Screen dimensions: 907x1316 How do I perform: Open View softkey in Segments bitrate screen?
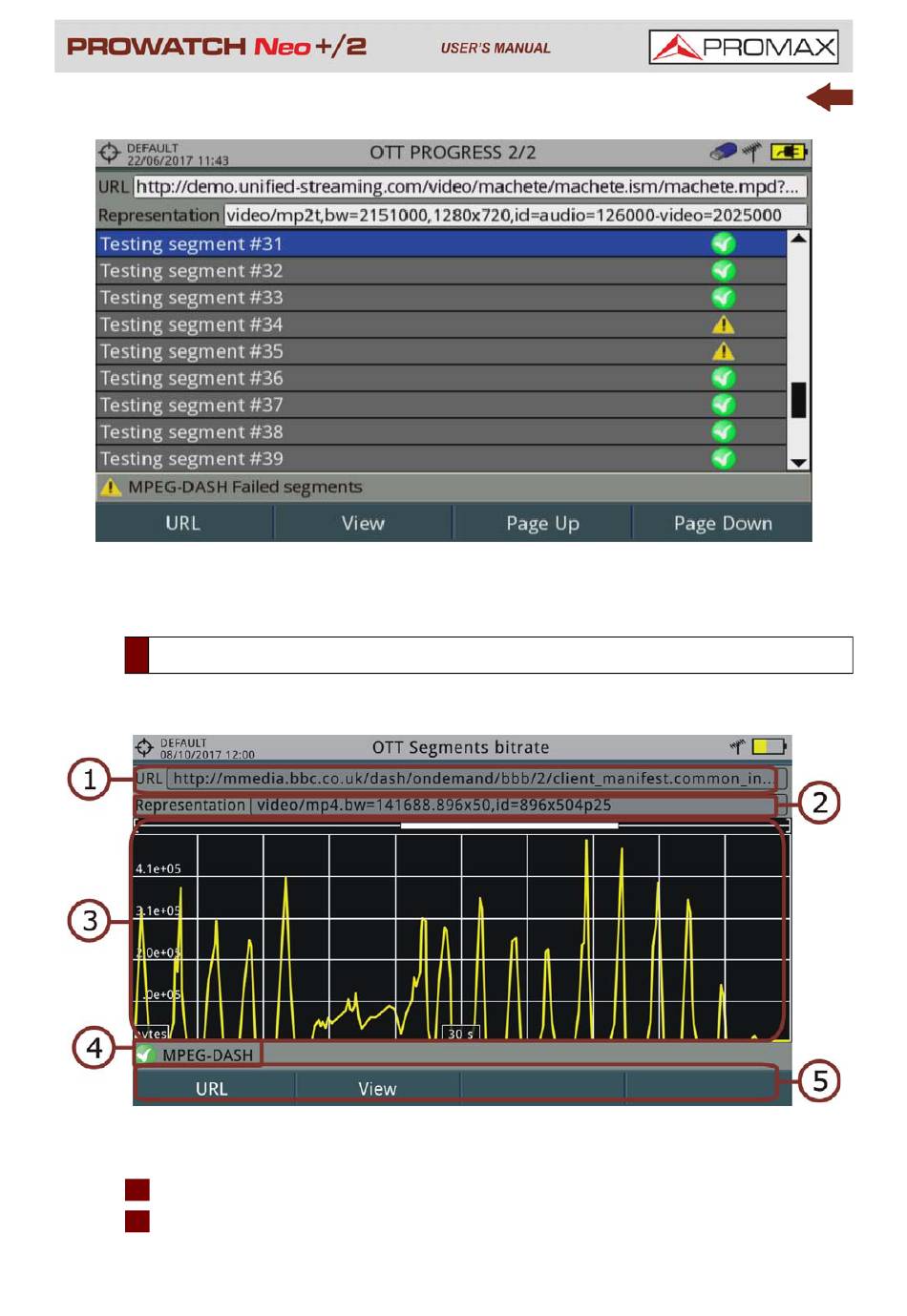point(378,1089)
